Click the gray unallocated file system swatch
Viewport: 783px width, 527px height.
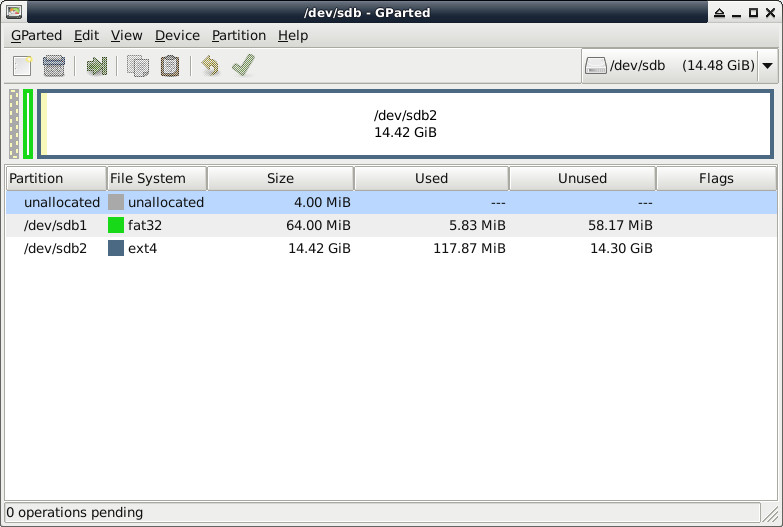click(x=116, y=202)
